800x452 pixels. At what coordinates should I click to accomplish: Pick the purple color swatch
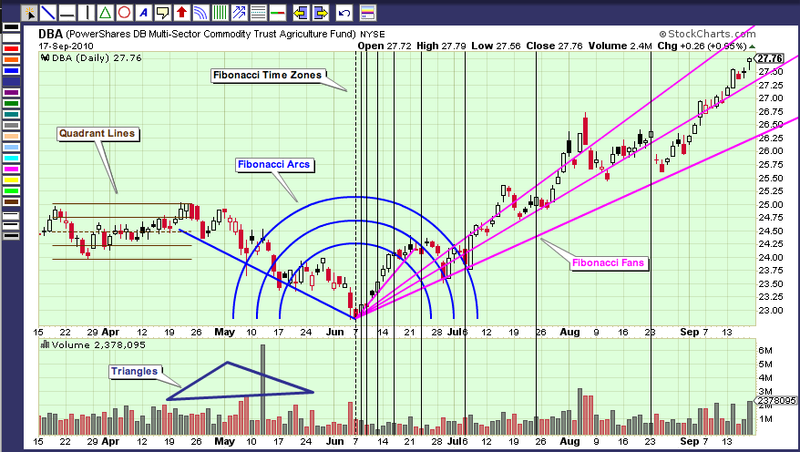pos(11,93)
